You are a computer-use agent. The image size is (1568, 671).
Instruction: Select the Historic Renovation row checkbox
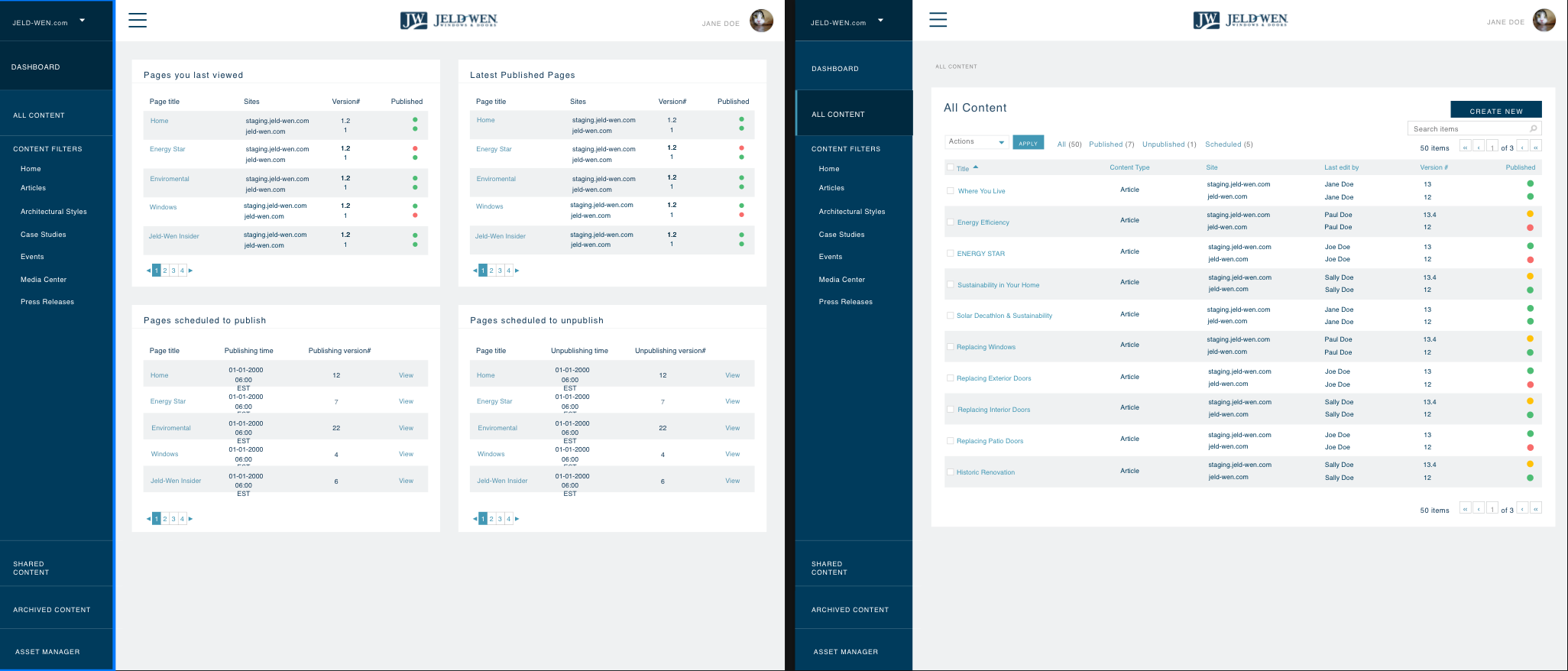(x=950, y=472)
